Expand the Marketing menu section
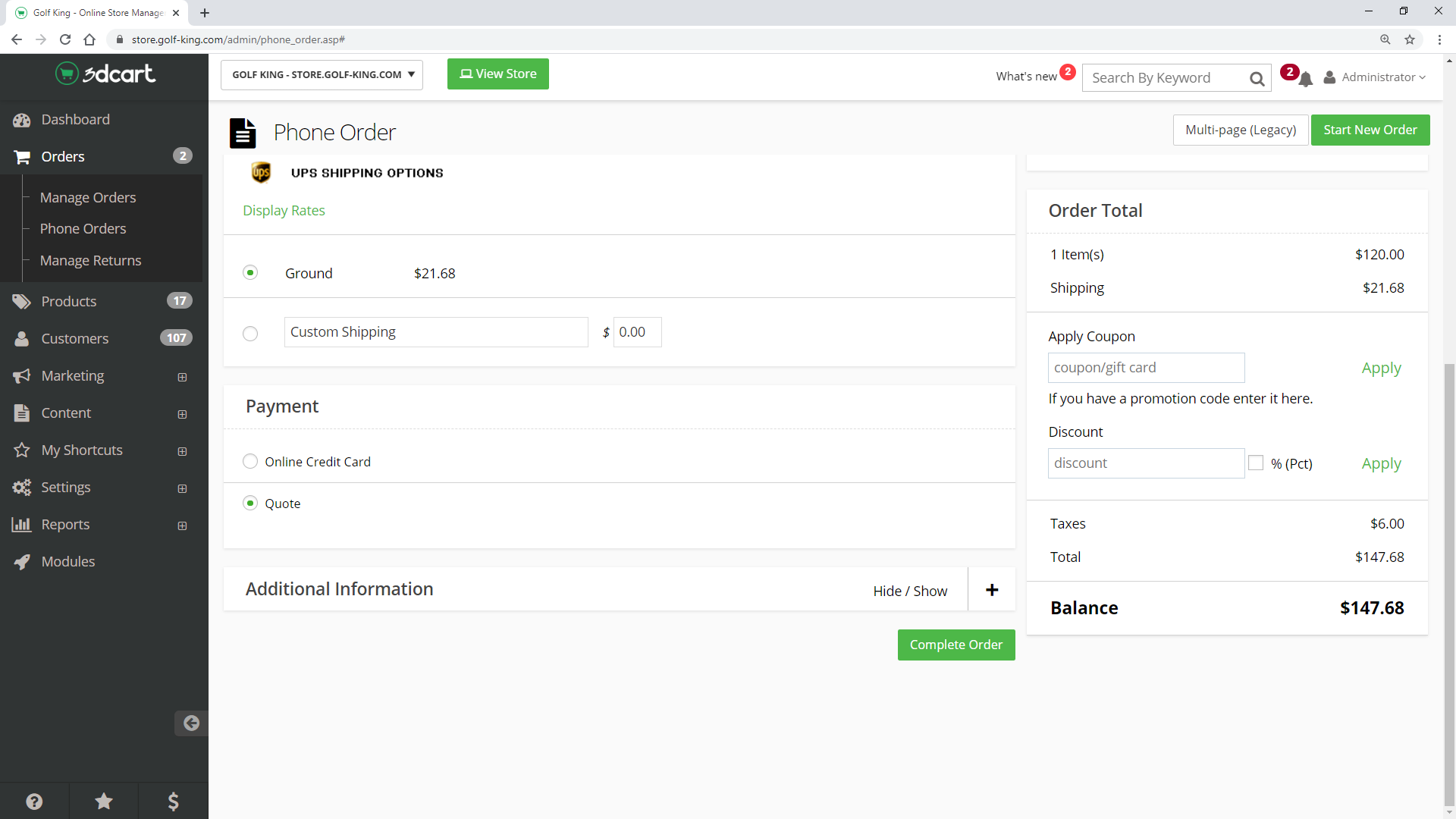The width and height of the screenshot is (1456, 819). pos(182,377)
